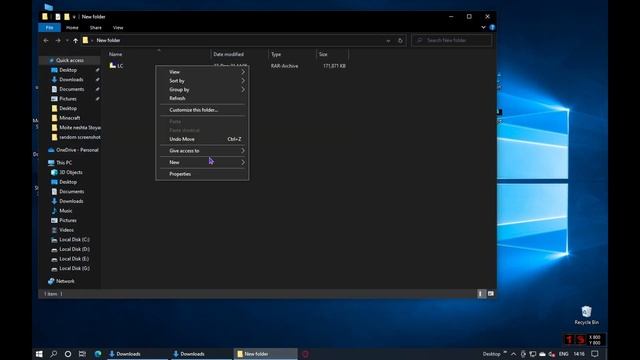640x360 pixels.
Task: Open the View ribbon tab
Action: coord(118,27)
